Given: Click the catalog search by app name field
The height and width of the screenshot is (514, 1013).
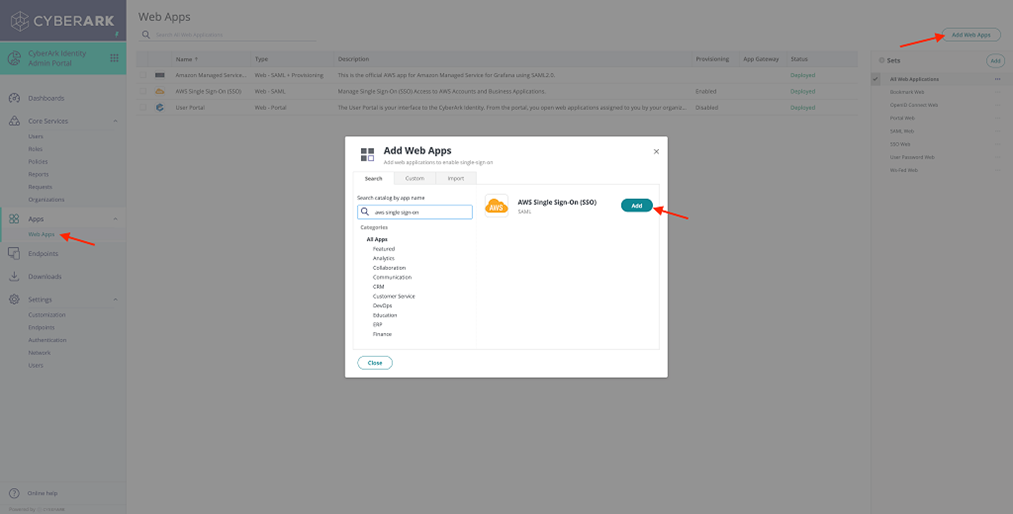Looking at the screenshot, I should [415, 212].
